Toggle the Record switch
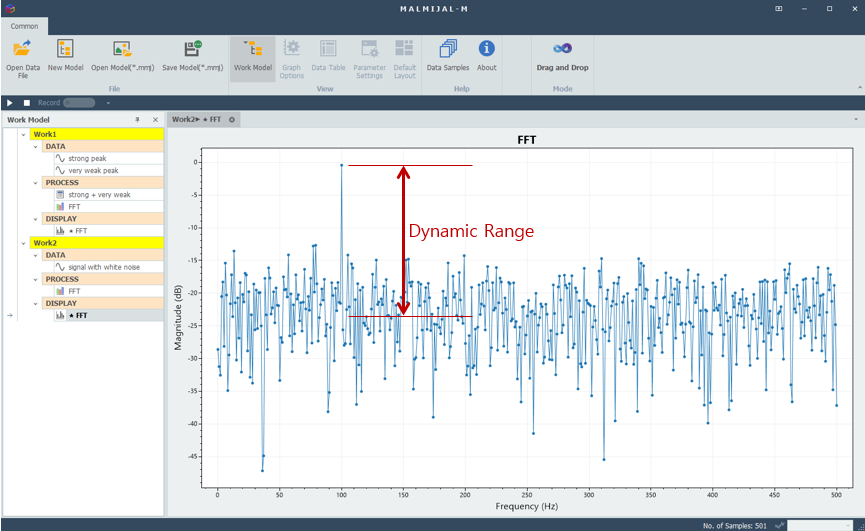 coord(79,103)
